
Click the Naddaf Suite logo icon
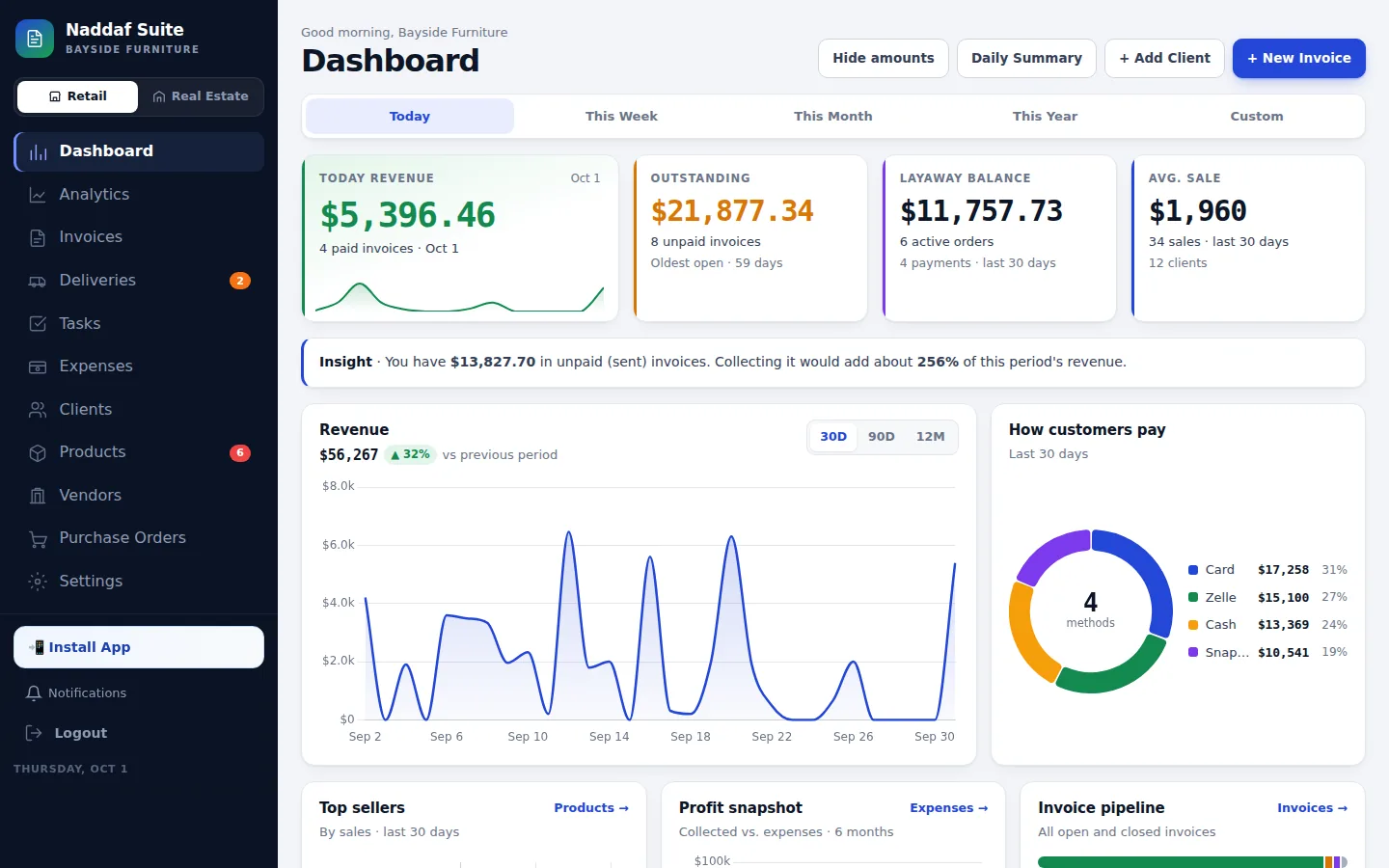tap(35, 39)
